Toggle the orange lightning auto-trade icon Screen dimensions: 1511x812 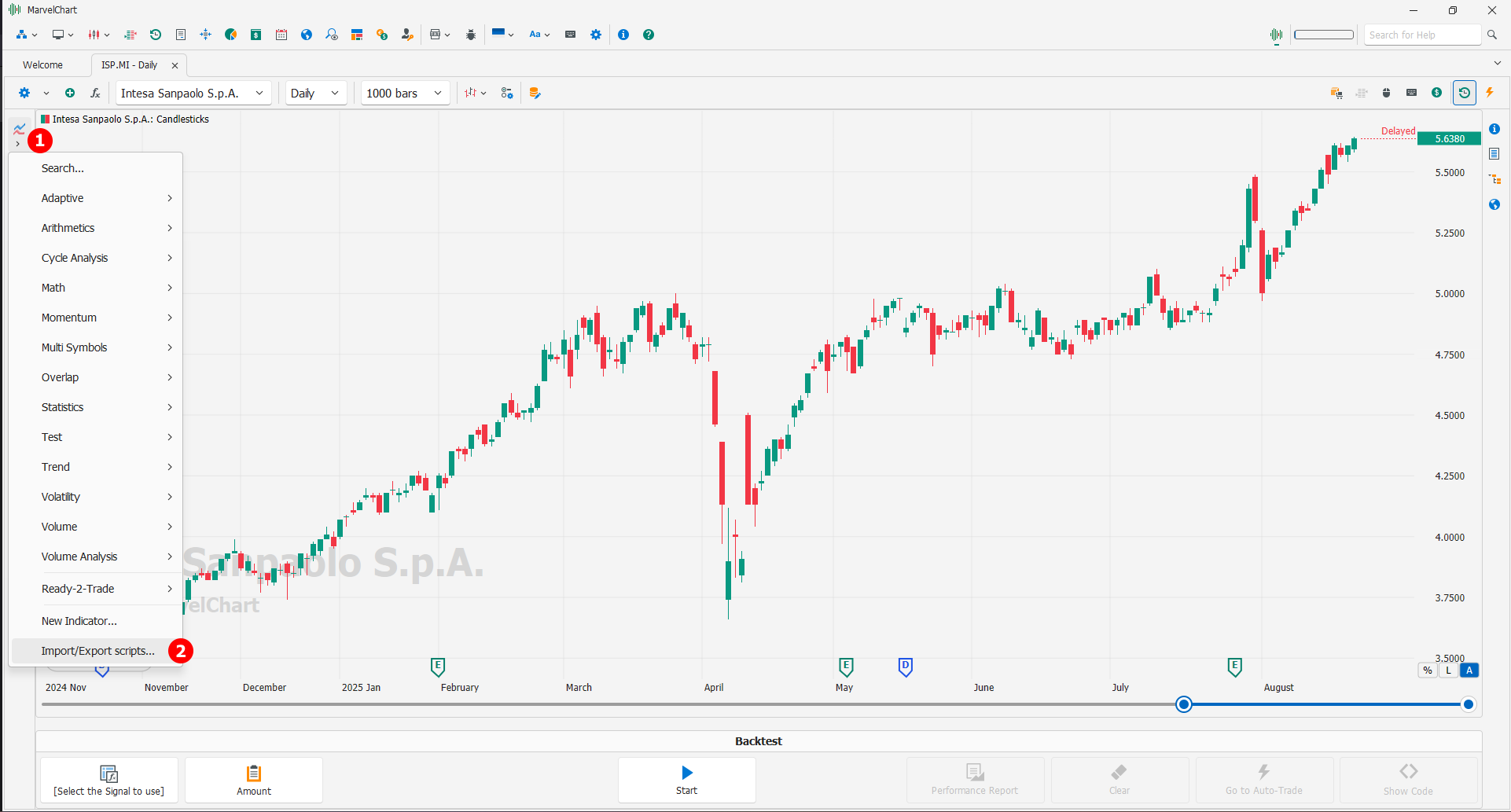pos(1490,93)
